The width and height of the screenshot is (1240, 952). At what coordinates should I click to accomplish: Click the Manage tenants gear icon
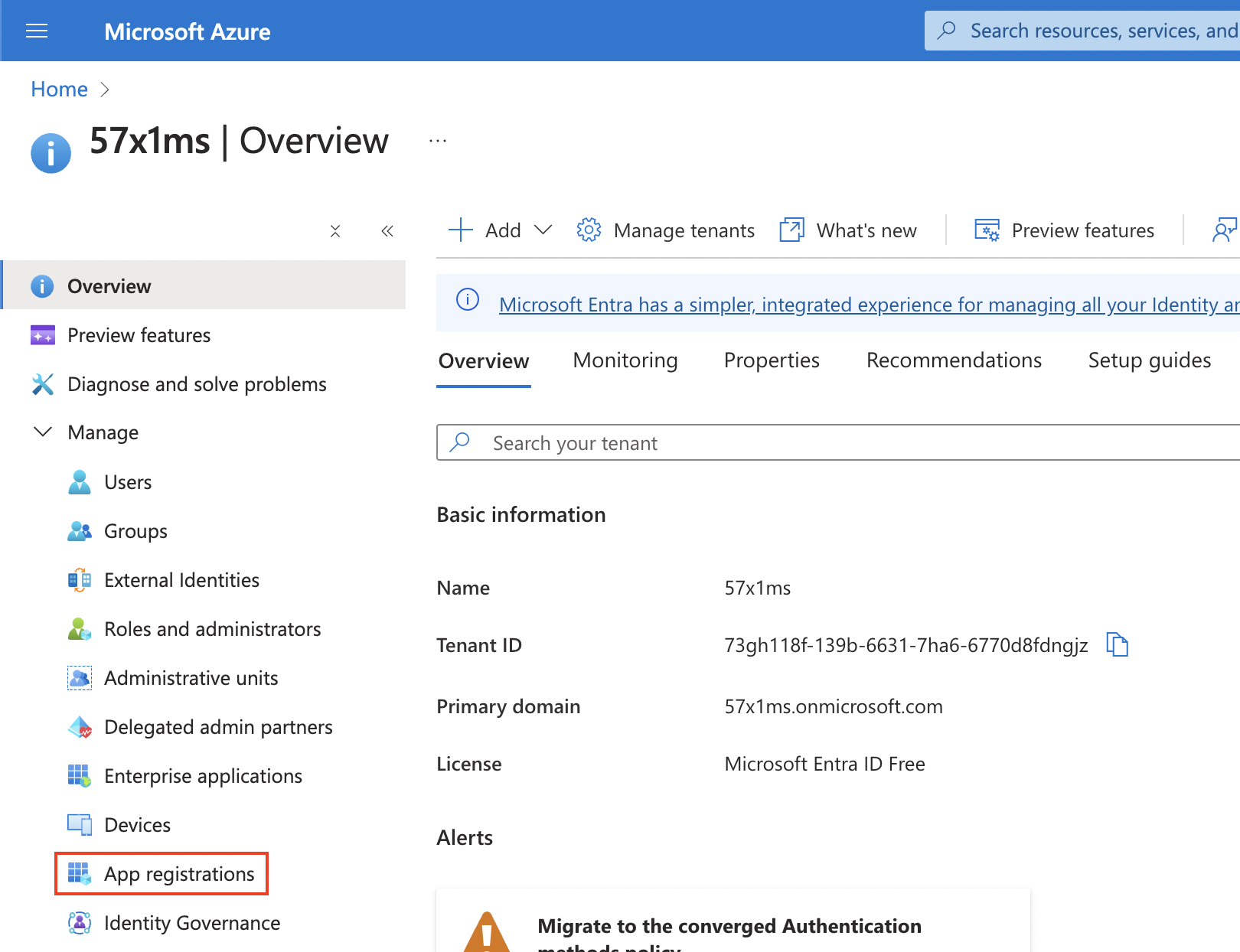[589, 230]
